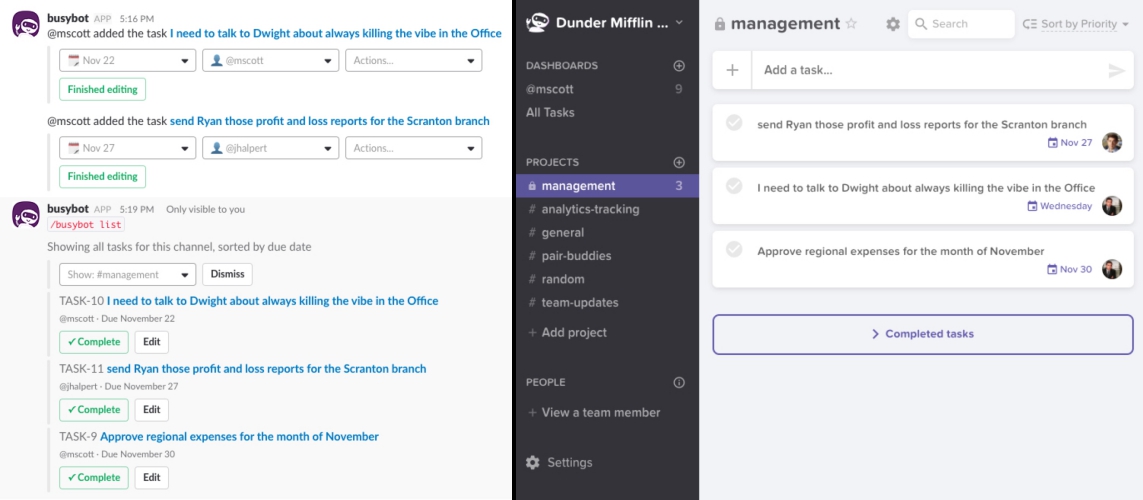Click View a team member
The image size is (1143, 500).
click(x=593, y=413)
